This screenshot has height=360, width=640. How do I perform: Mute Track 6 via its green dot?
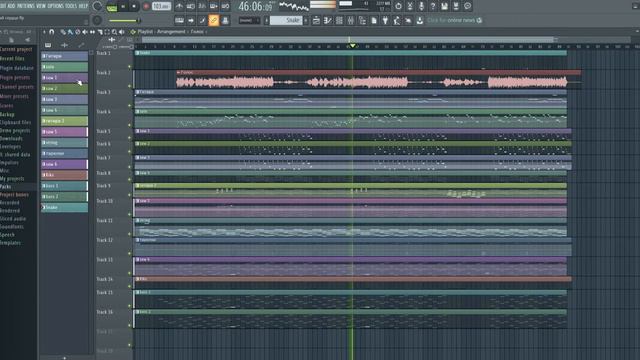point(130,151)
